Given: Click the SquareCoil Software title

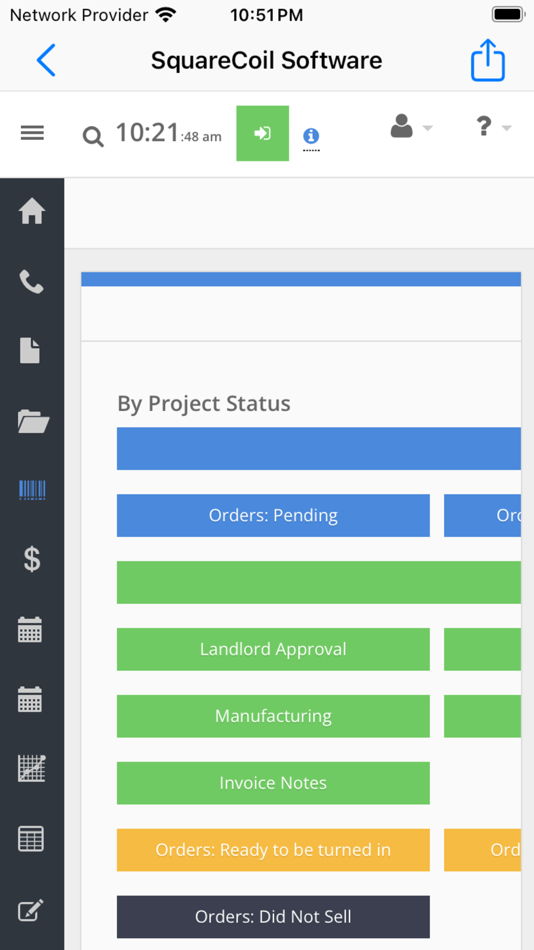Looking at the screenshot, I should click(x=267, y=60).
